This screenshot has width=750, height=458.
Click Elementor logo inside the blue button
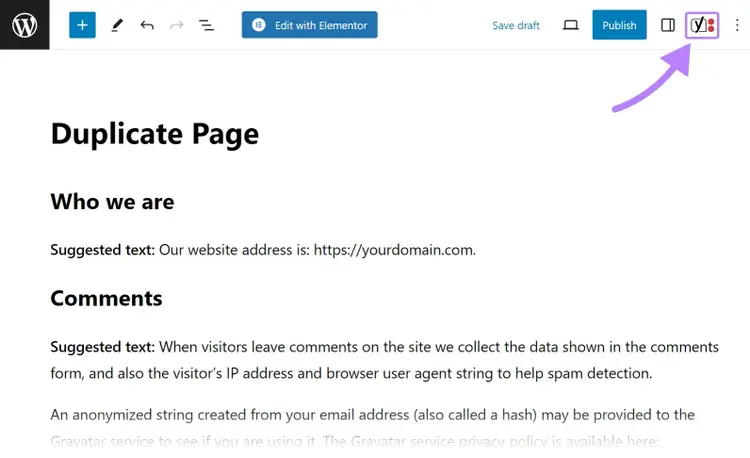click(x=259, y=25)
